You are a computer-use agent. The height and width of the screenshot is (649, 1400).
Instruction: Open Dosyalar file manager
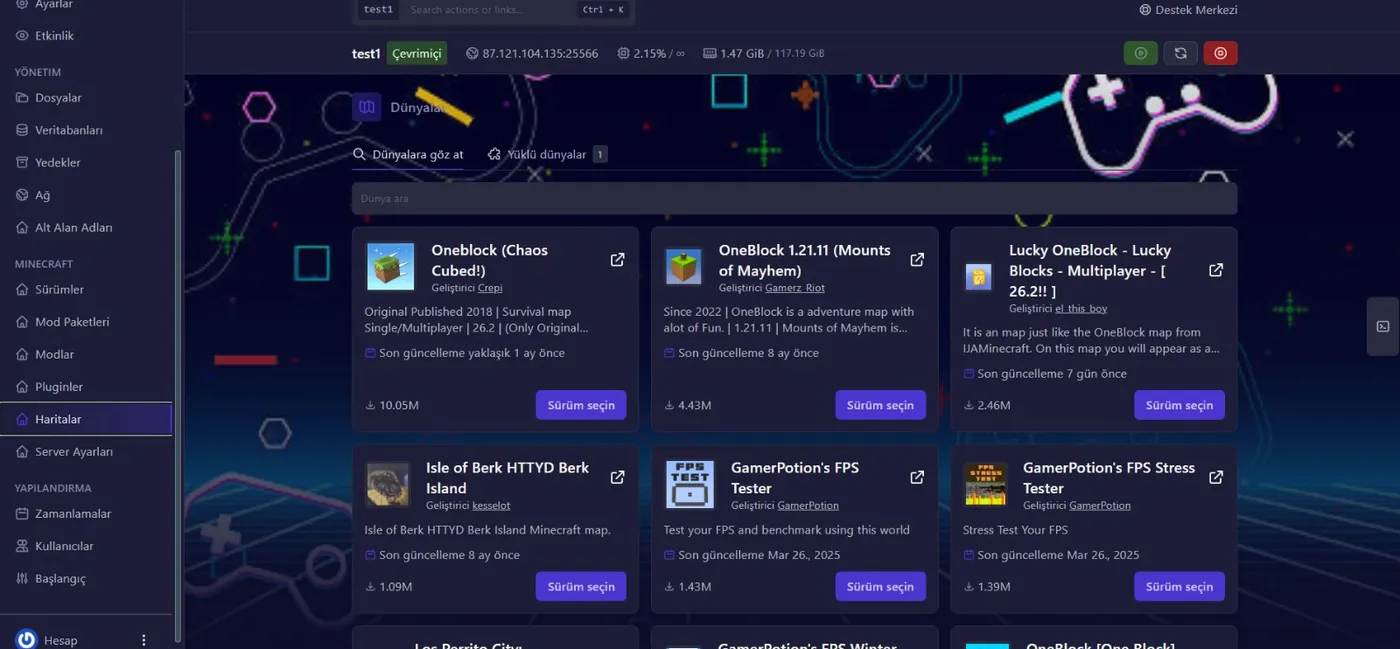pyautogui.click(x=59, y=98)
